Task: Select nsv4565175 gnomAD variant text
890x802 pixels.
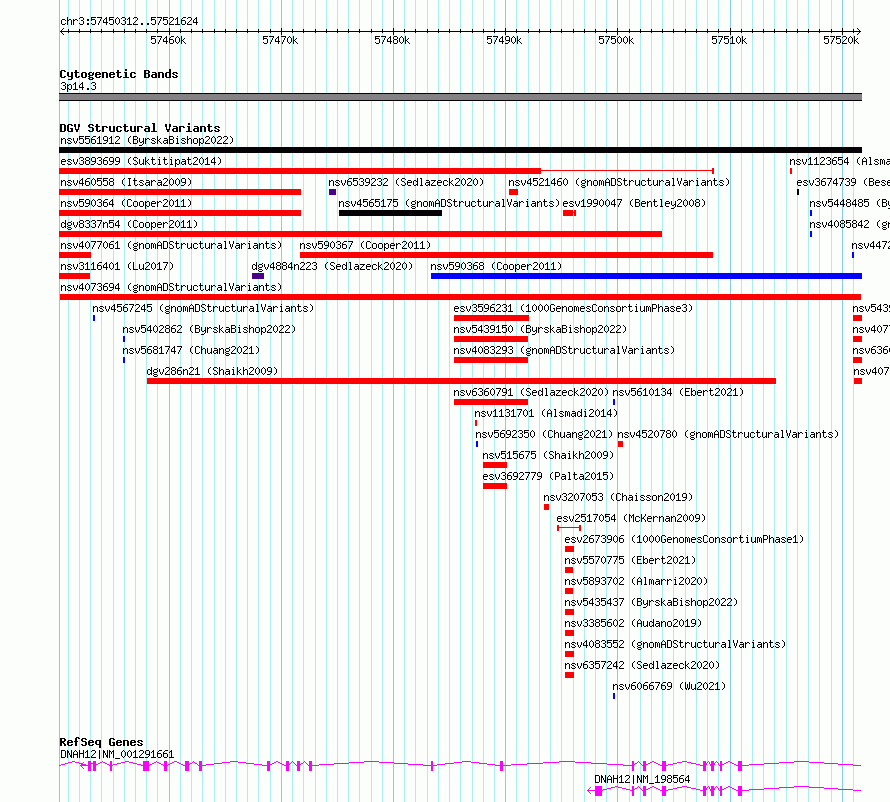Action: tap(449, 203)
